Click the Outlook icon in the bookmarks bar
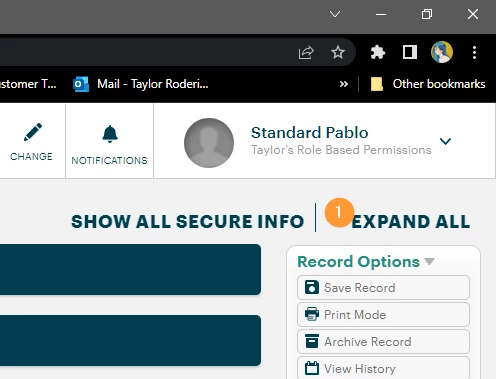The height and width of the screenshot is (379, 496). point(81,84)
